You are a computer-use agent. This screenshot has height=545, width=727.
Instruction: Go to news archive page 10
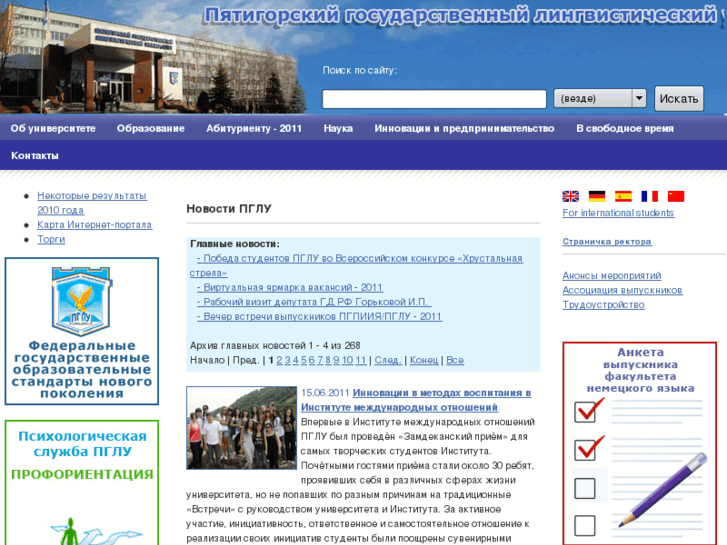347,360
